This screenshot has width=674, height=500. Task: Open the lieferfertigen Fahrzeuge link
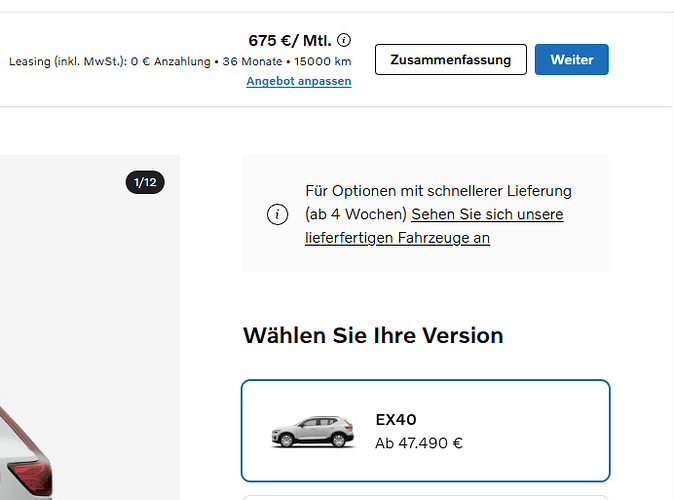pos(434,226)
